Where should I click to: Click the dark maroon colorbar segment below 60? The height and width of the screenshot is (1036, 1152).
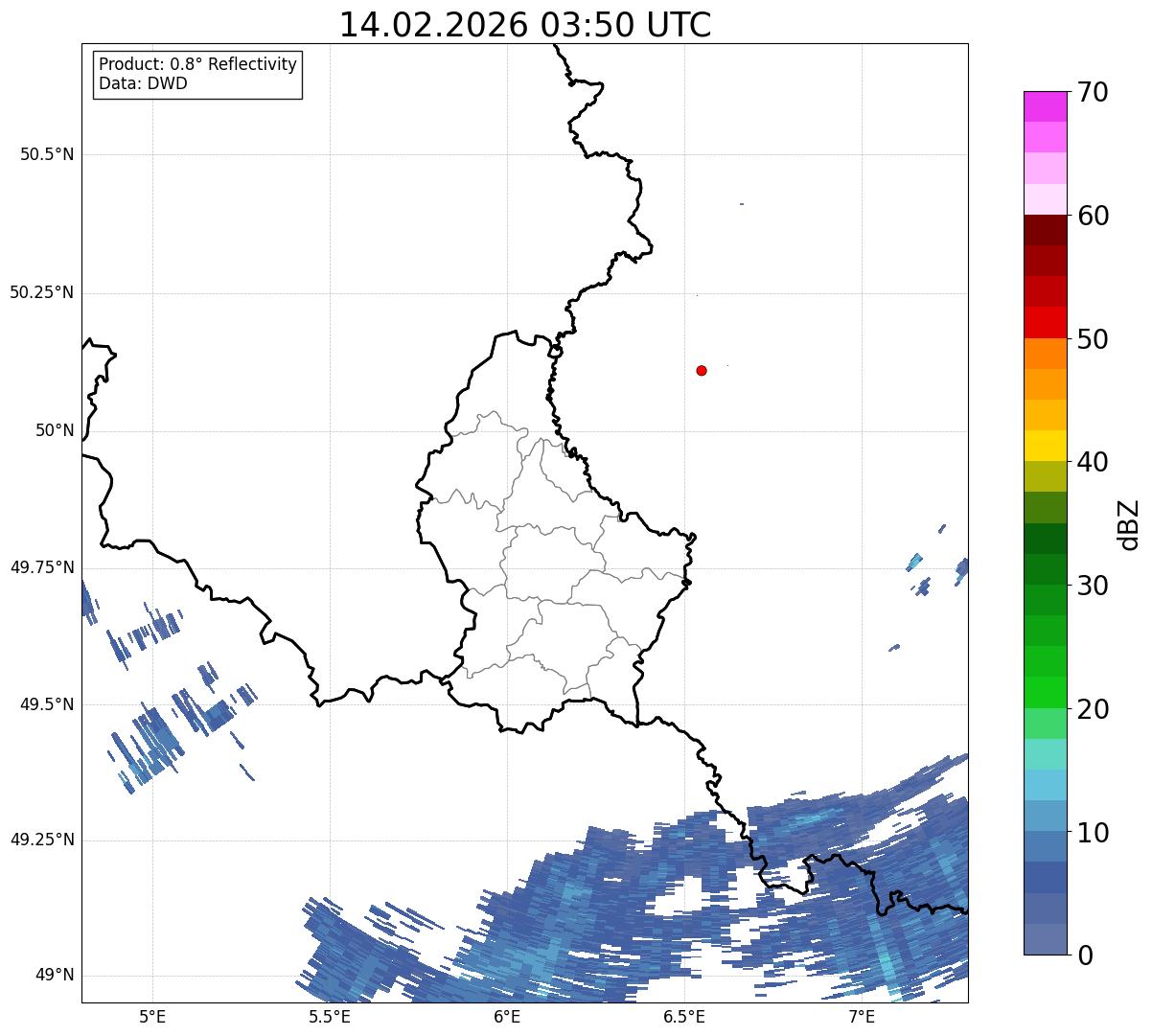point(1045,230)
